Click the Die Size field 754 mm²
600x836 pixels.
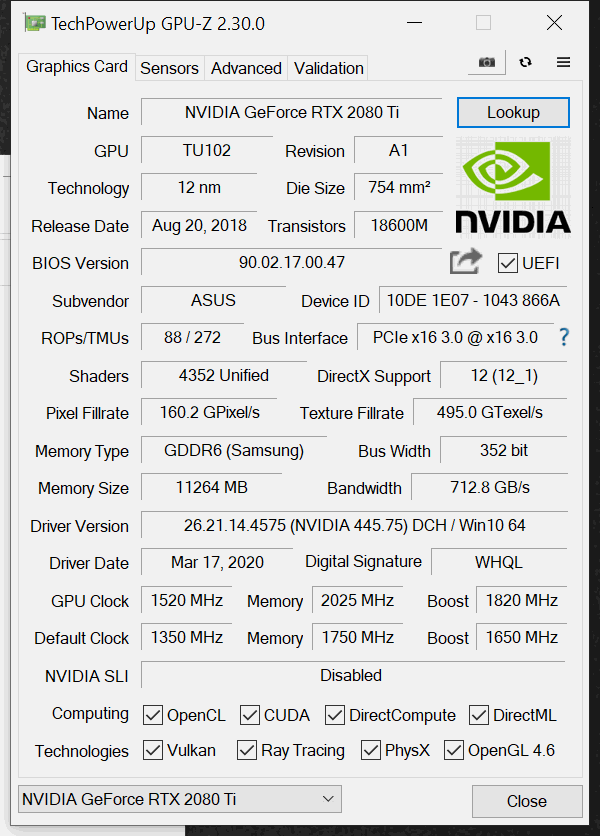pos(398,187)
